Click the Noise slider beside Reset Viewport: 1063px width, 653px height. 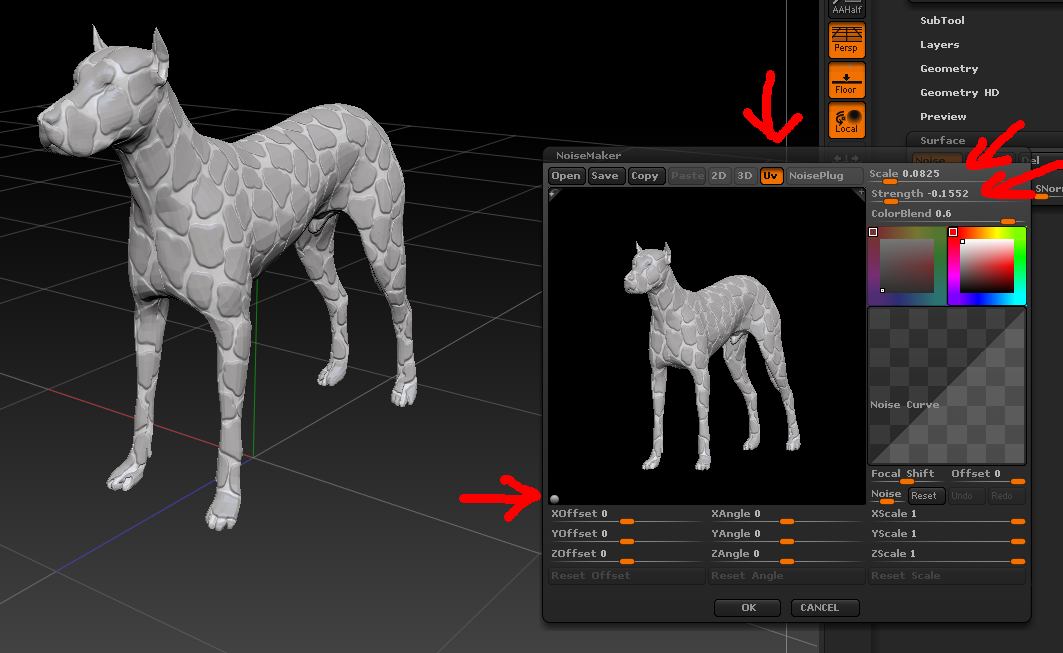pos(887,496)
